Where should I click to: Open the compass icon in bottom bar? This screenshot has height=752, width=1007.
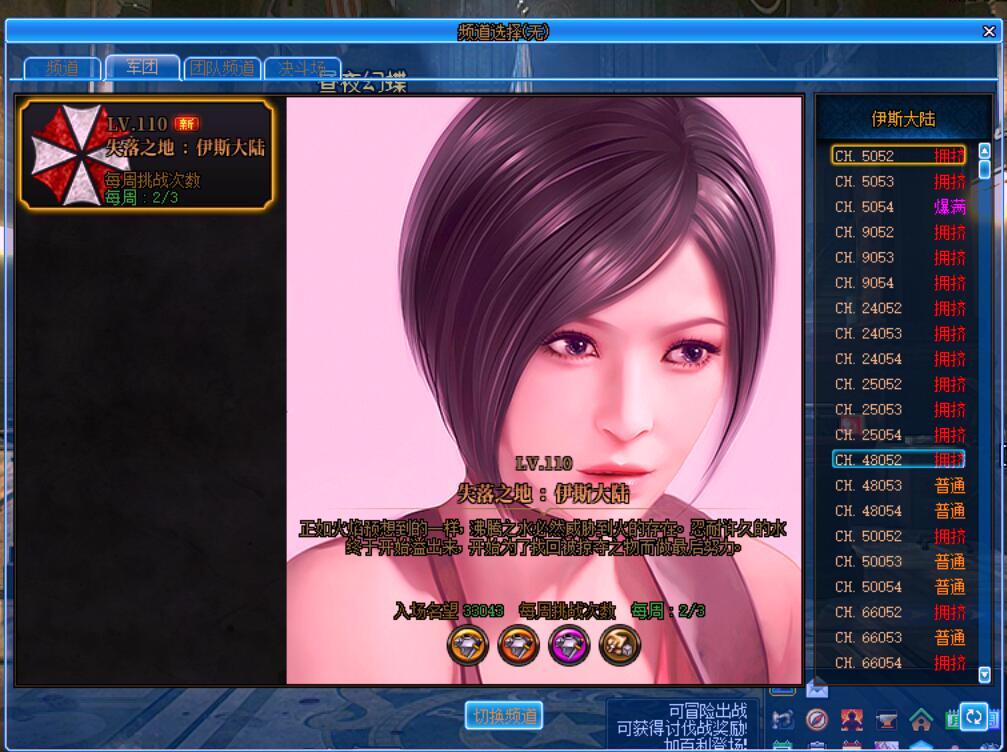click(817, 719)
